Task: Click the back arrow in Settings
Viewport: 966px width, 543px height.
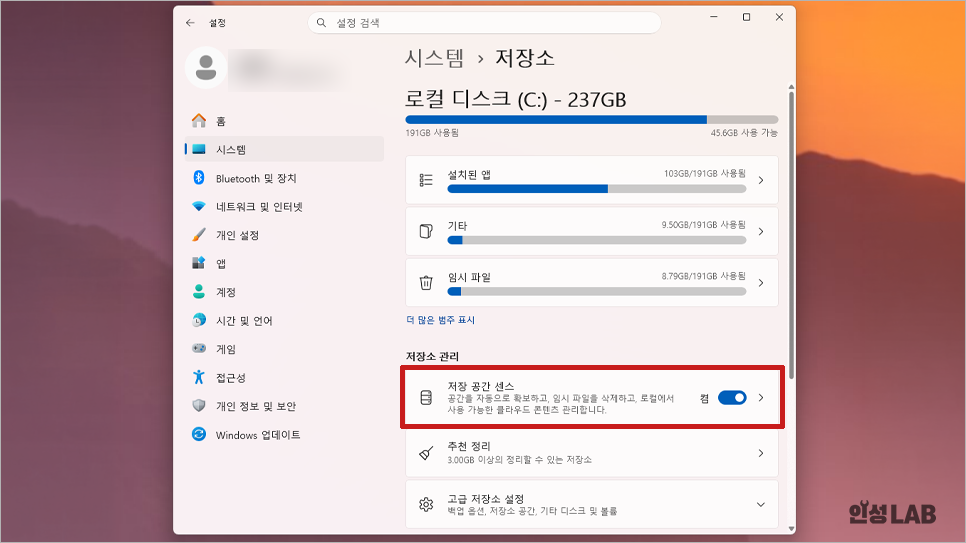Action: point(190,23)
